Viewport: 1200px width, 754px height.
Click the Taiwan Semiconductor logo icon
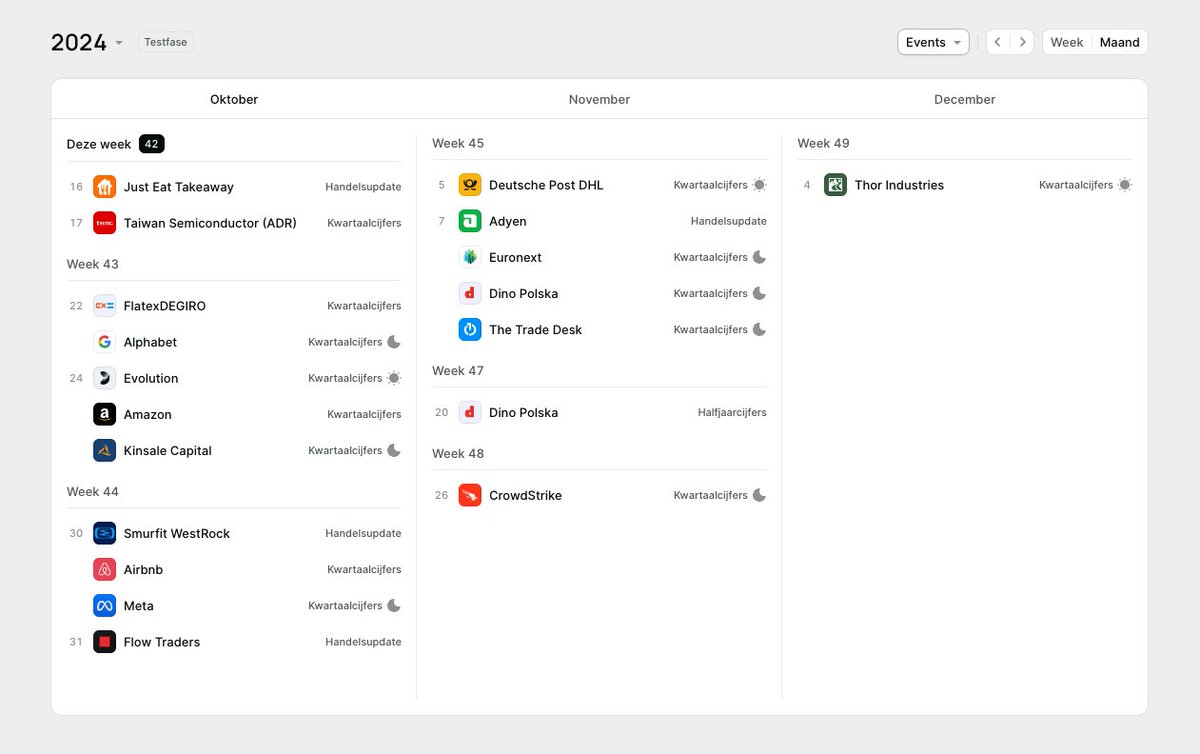(x=105, y=223)
